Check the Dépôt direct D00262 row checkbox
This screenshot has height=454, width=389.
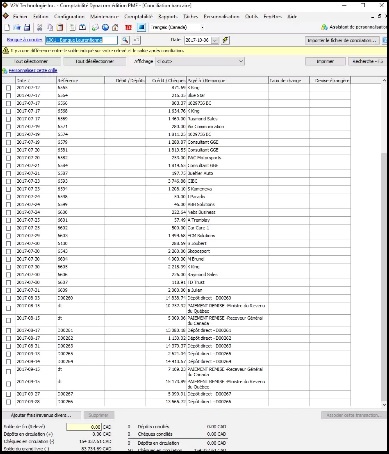9,338
